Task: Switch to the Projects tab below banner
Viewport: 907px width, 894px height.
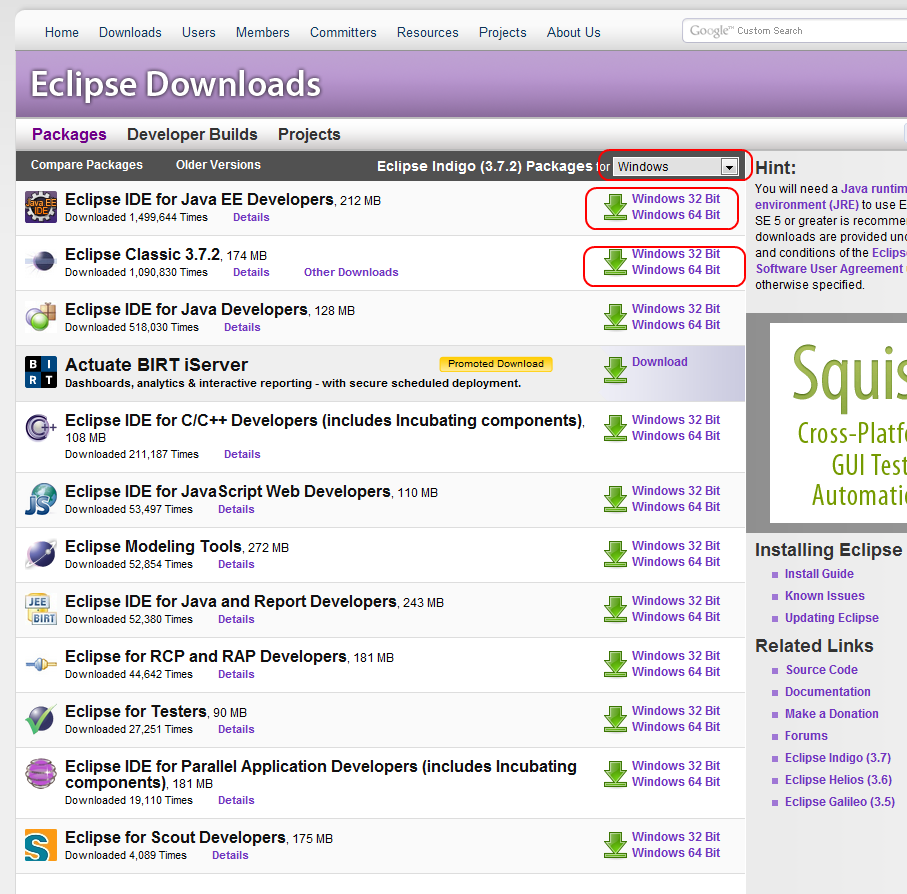Action: pos(309,134)
